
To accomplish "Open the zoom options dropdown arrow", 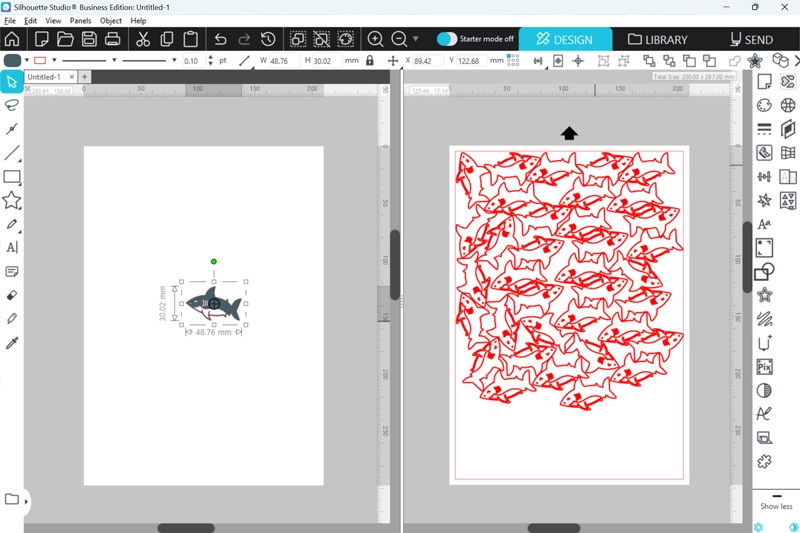I will point(415,39).
